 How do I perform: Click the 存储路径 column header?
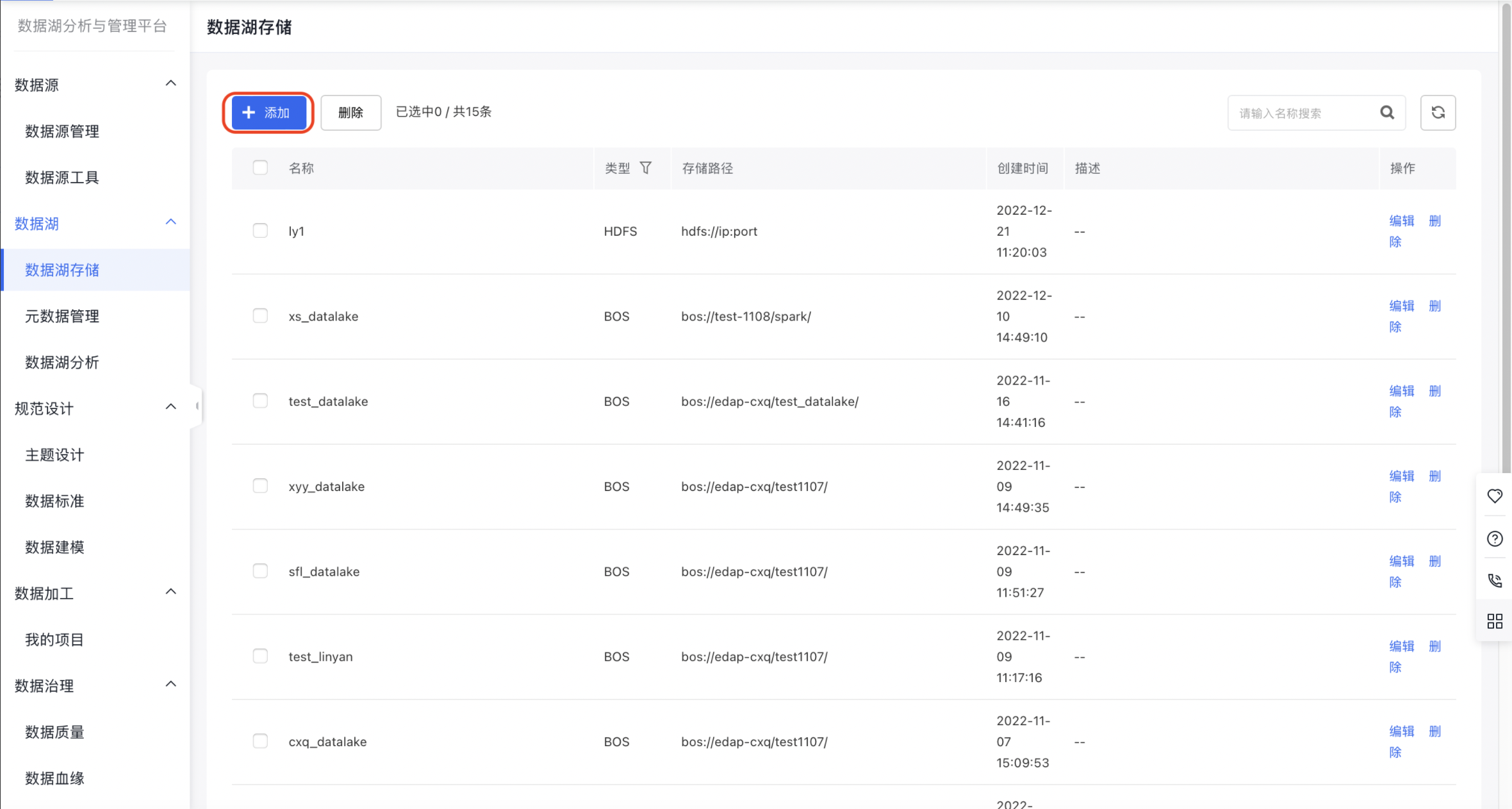coord(707,168)
